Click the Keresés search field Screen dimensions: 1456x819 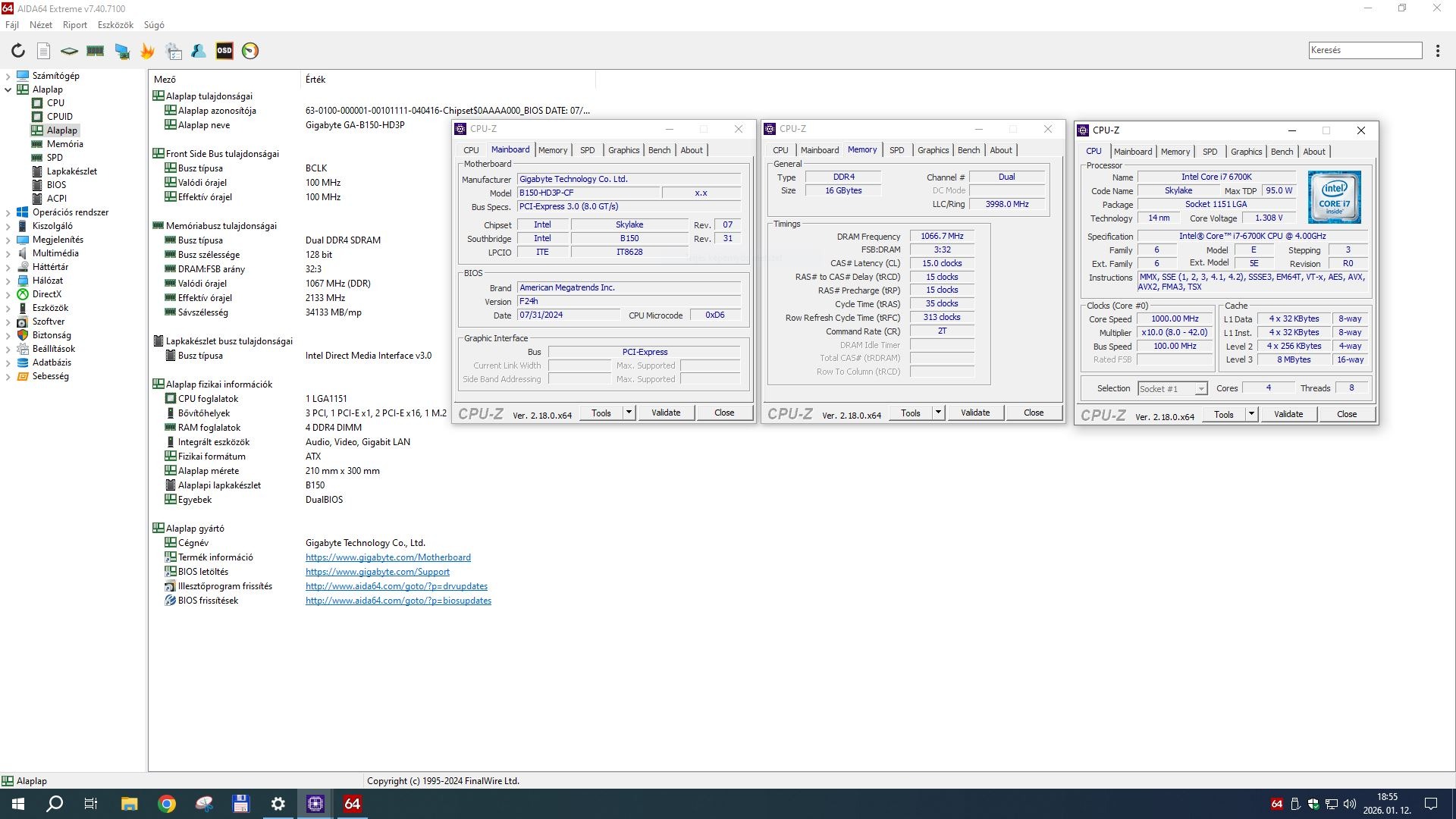(1365, 50)
